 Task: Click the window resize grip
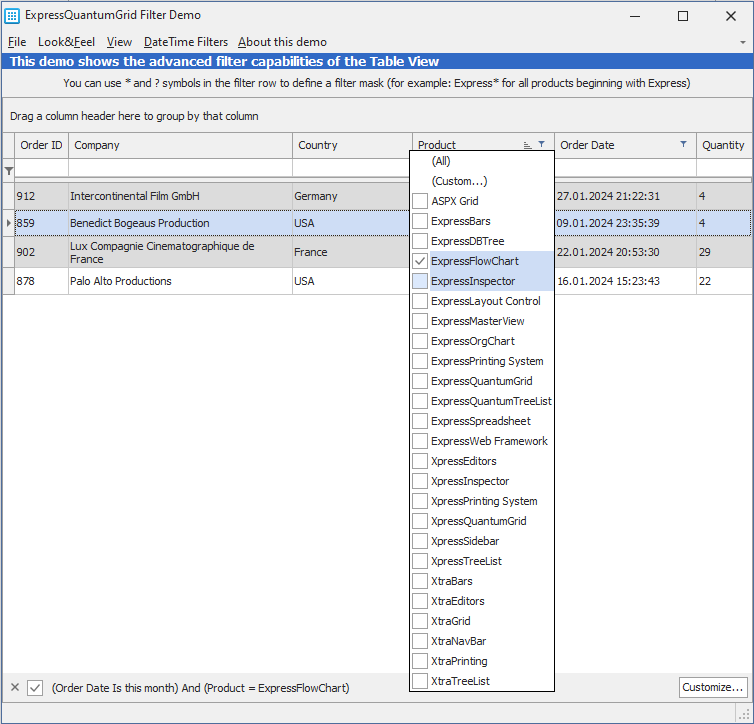(744, 714)
